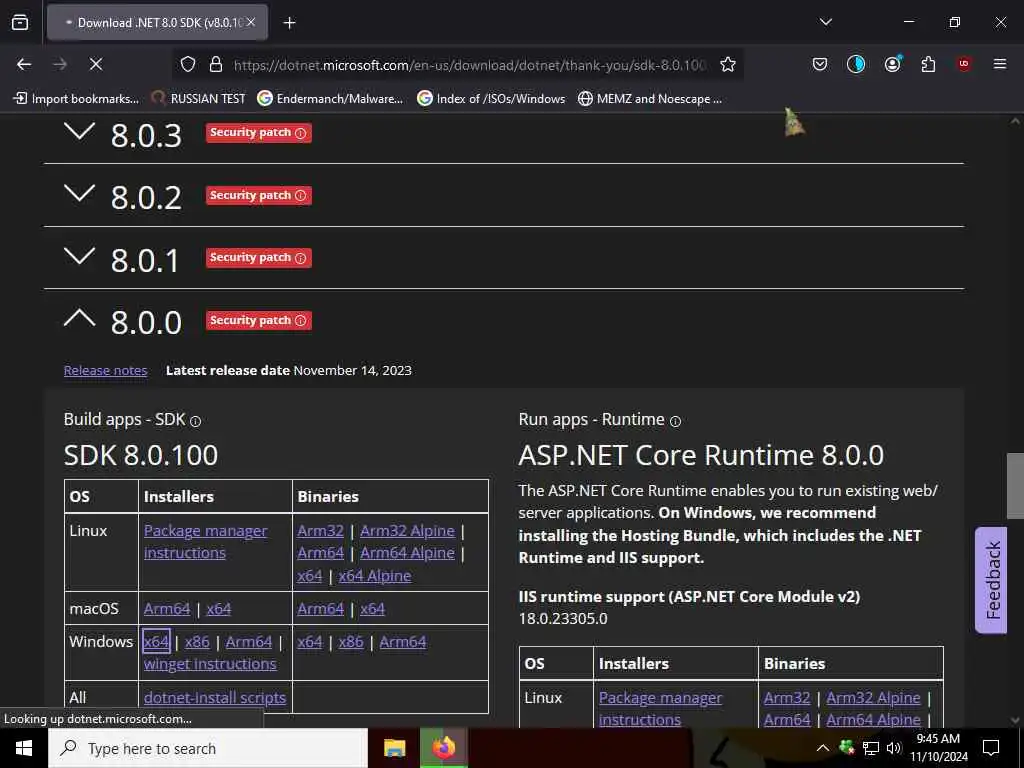Open Windows notification center

(991, 748)
